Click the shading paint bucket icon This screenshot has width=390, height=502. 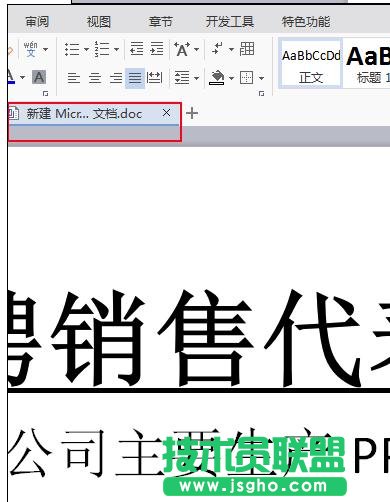pyautogui.click(x=217, y=78)
